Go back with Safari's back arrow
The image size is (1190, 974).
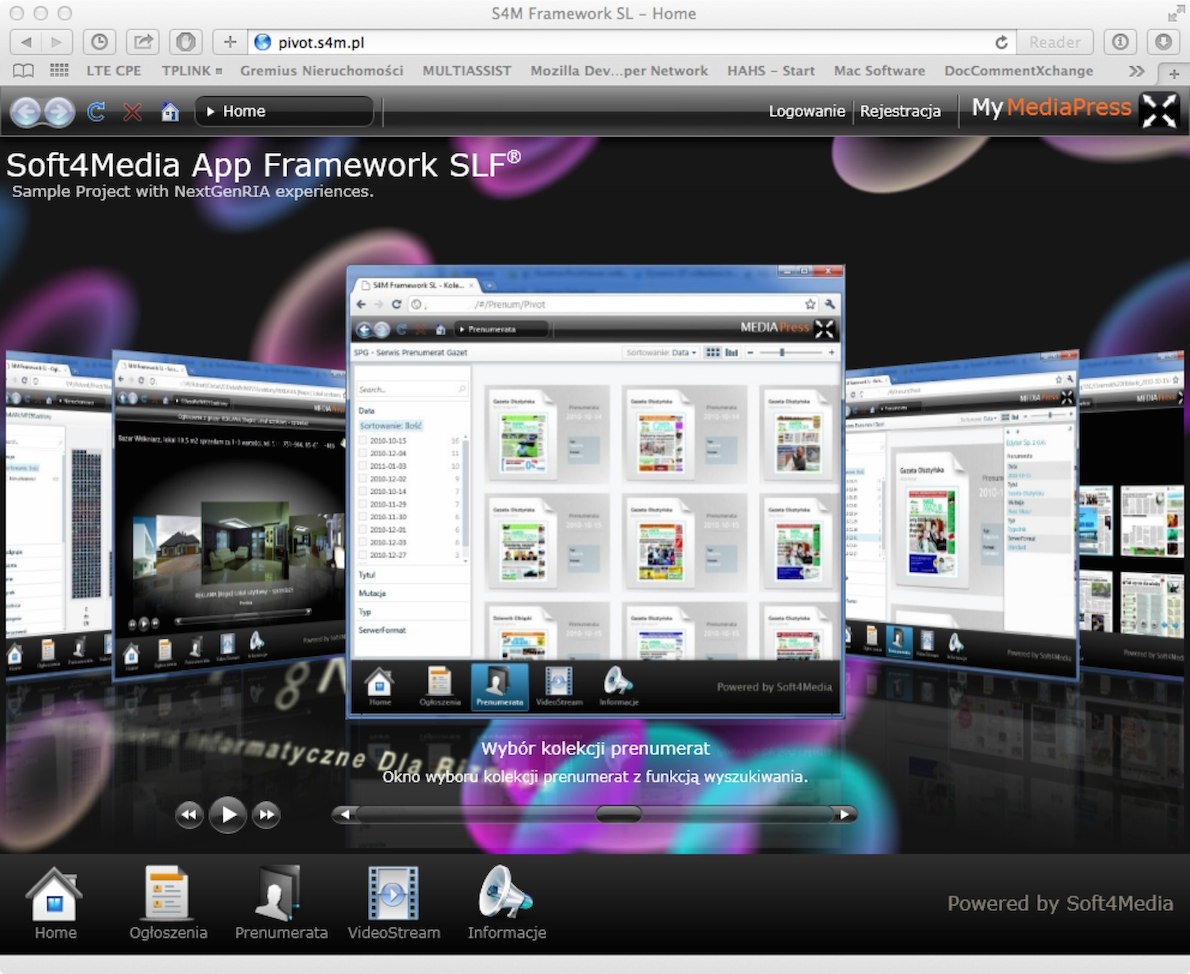tap(26, 42)
